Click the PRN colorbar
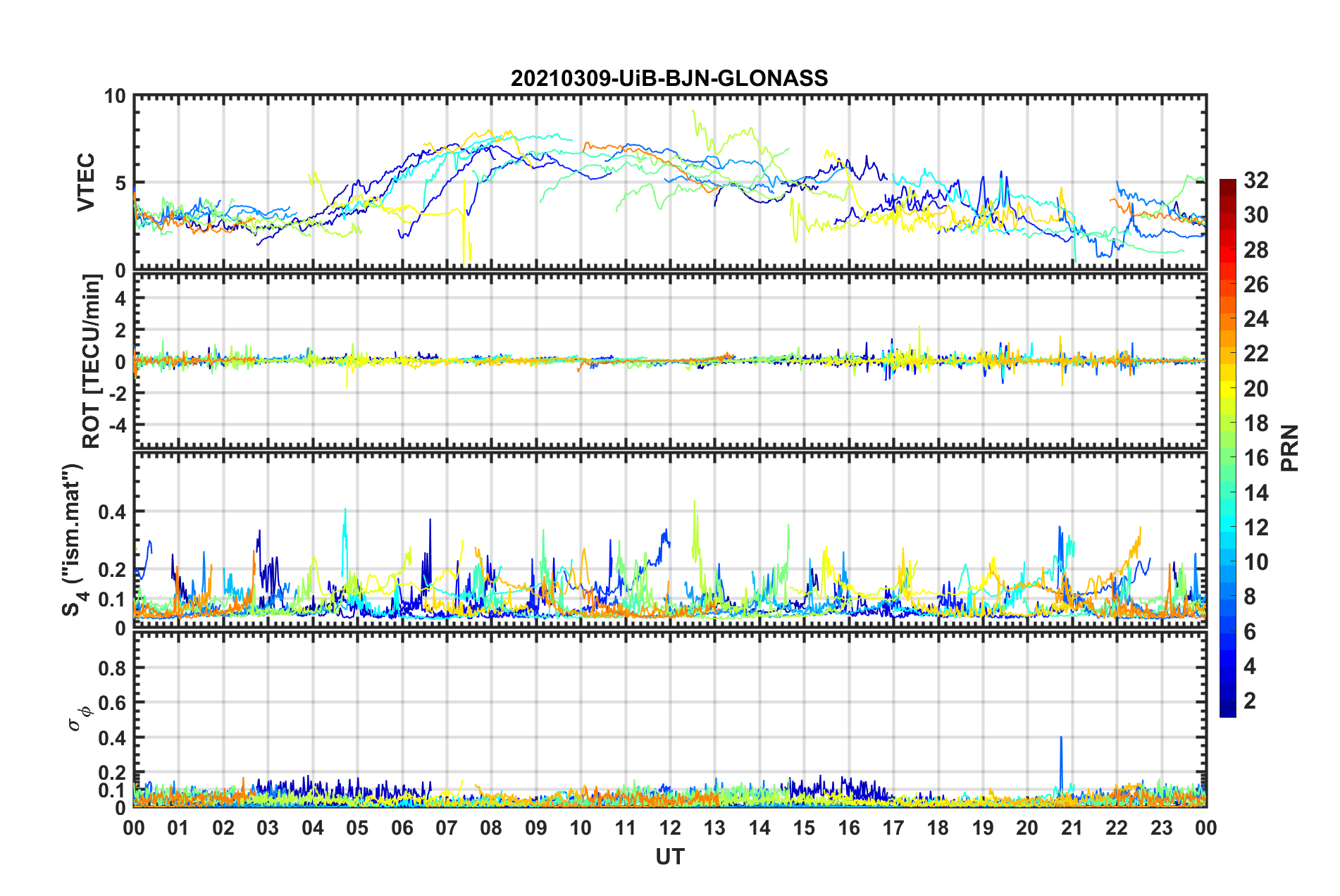This screenshot has height=896, width=1340. click(1228, 448)
